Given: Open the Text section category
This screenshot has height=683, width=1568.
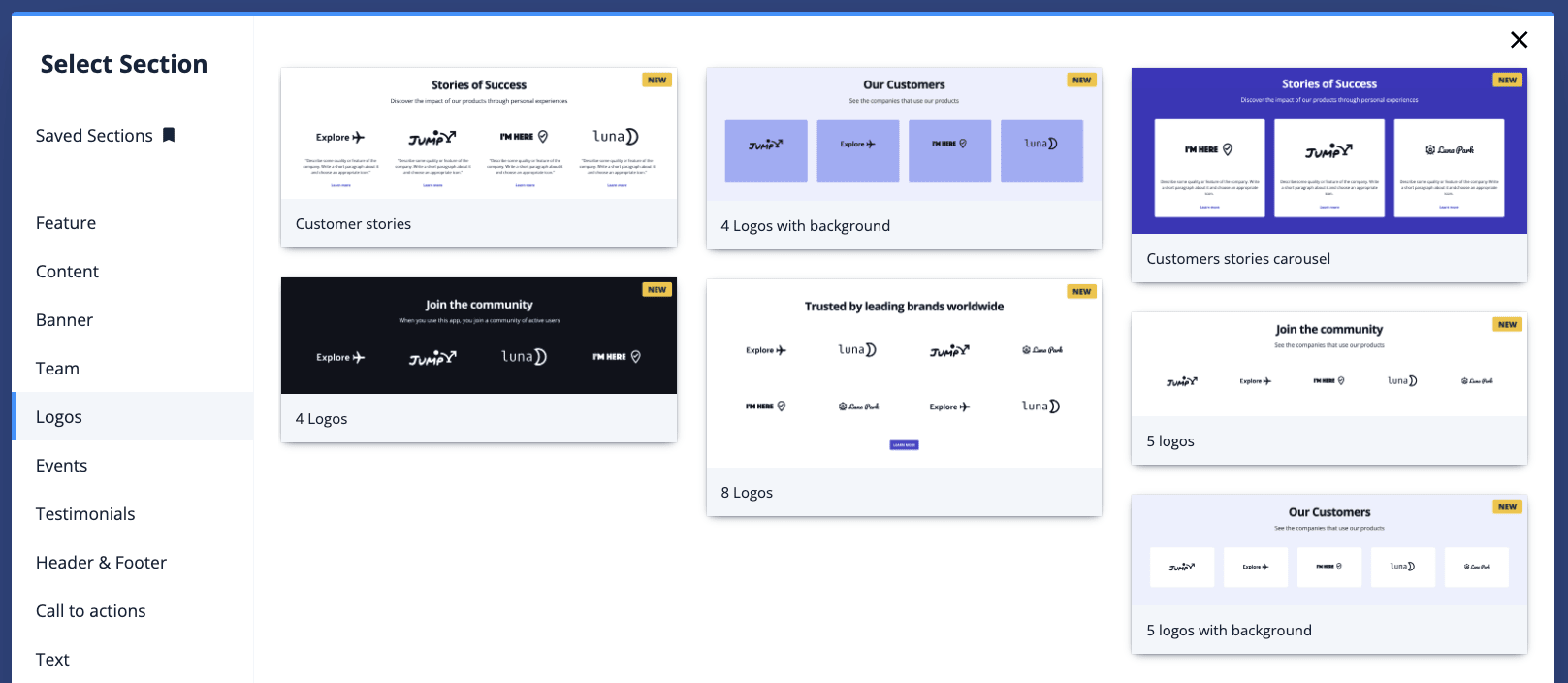Looking at the screenshot, I should pyautogui.click(x=52, y=660).
